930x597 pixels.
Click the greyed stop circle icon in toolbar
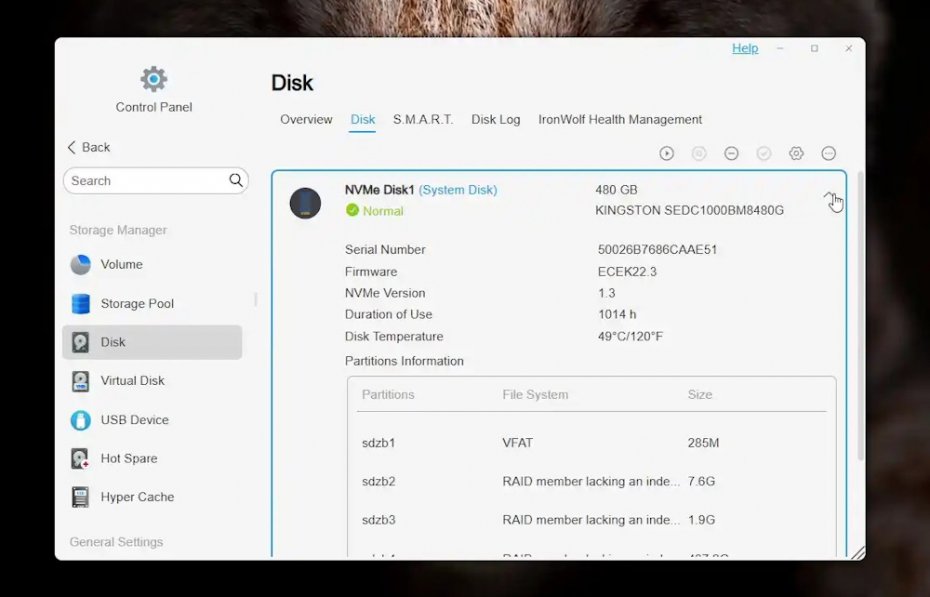[x=699, y=154]
